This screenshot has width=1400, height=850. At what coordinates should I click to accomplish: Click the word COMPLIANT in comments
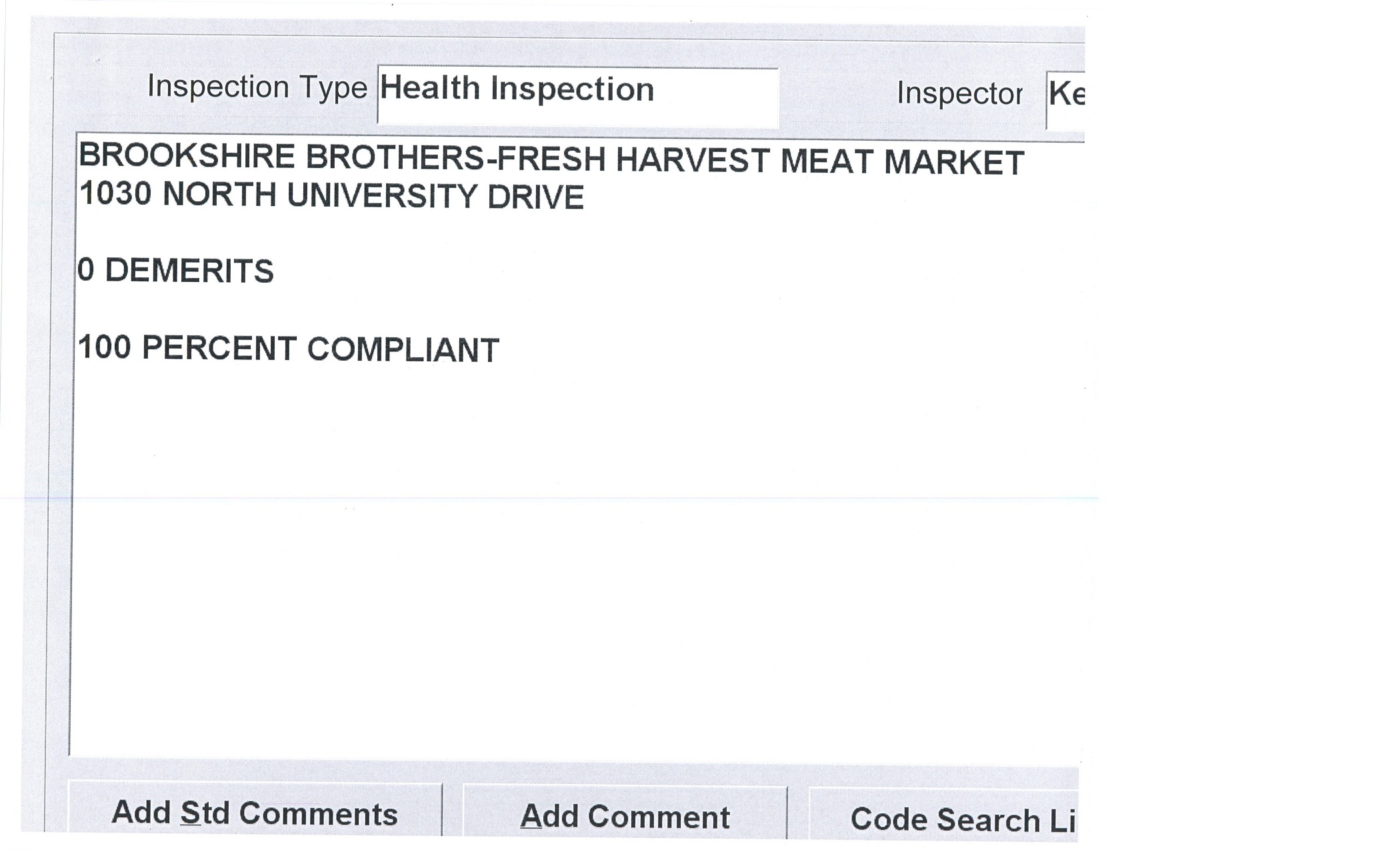tap(403, 350)
